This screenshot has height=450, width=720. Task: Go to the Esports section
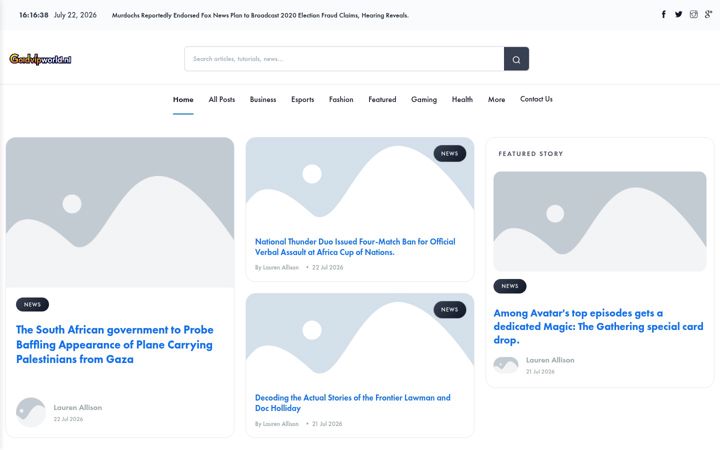[x=303, y=99]
